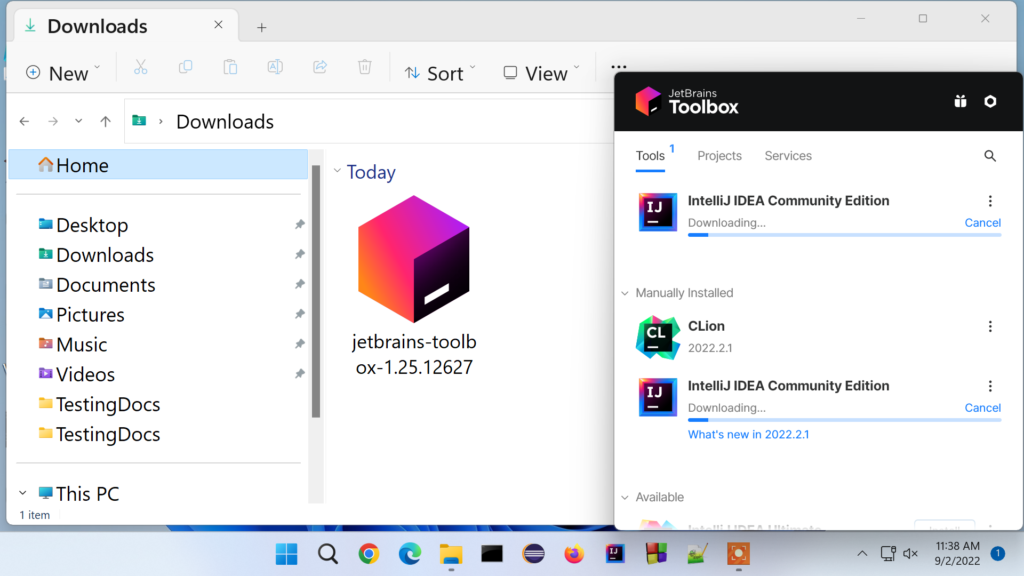This screenshot has width=1024, height=576.
Task: Select the Cut icon in Explorer toolbar
Action: coord(141,67)
